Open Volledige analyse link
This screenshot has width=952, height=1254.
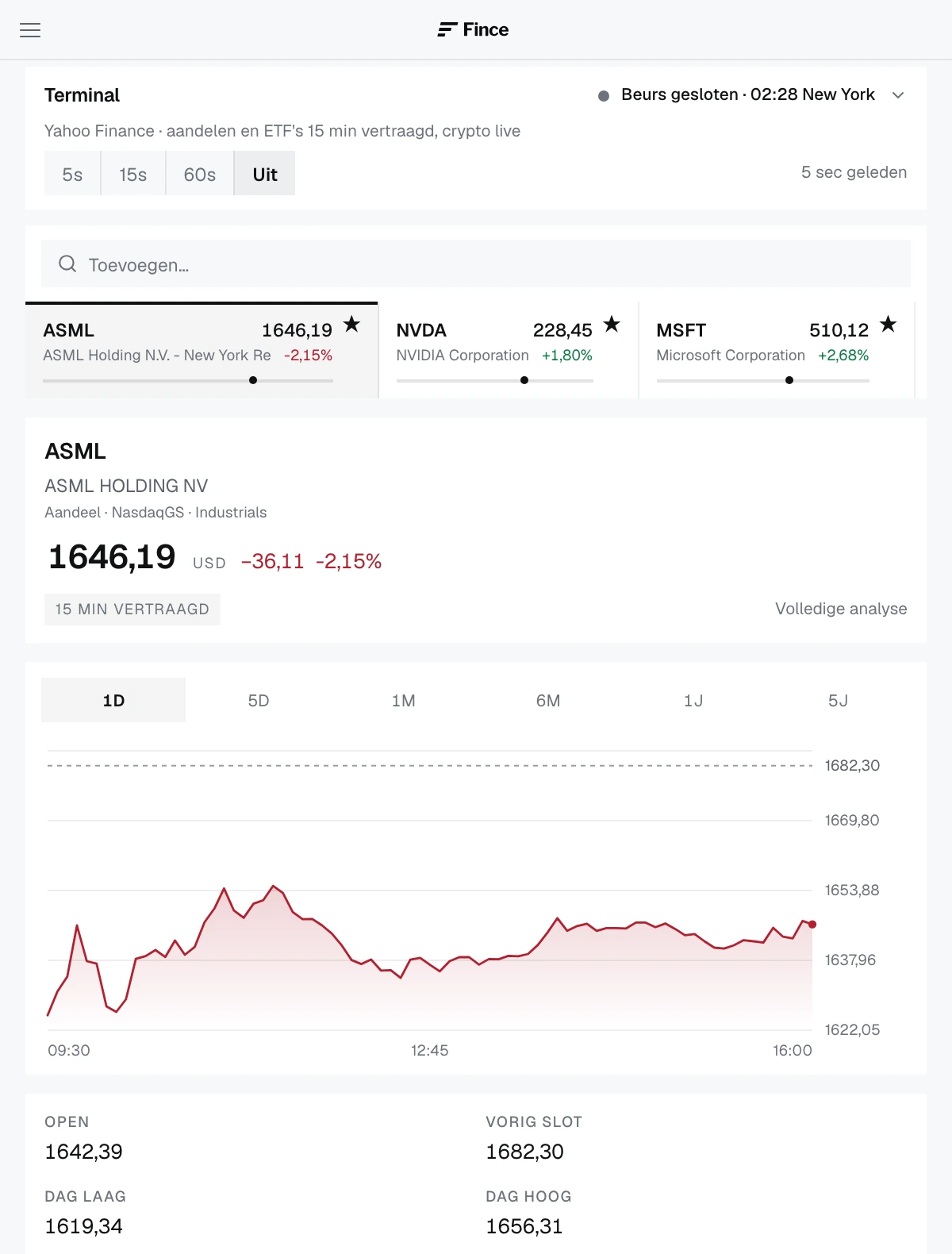tap(841, 609)
